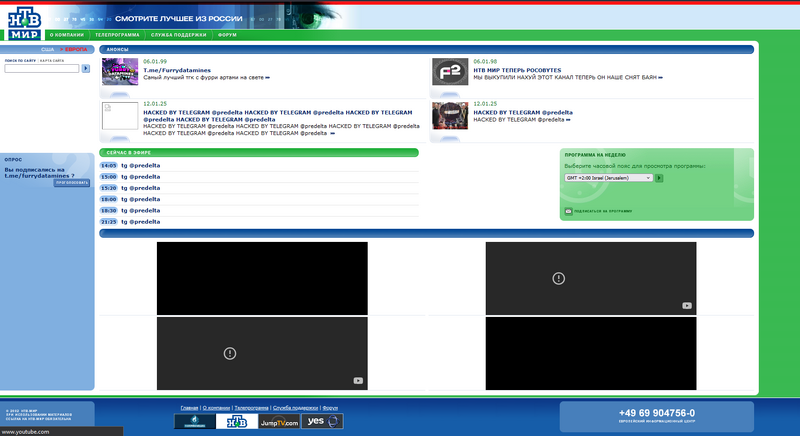
Task: Click the НТВ footer banner logo
Action: [237, 421]
